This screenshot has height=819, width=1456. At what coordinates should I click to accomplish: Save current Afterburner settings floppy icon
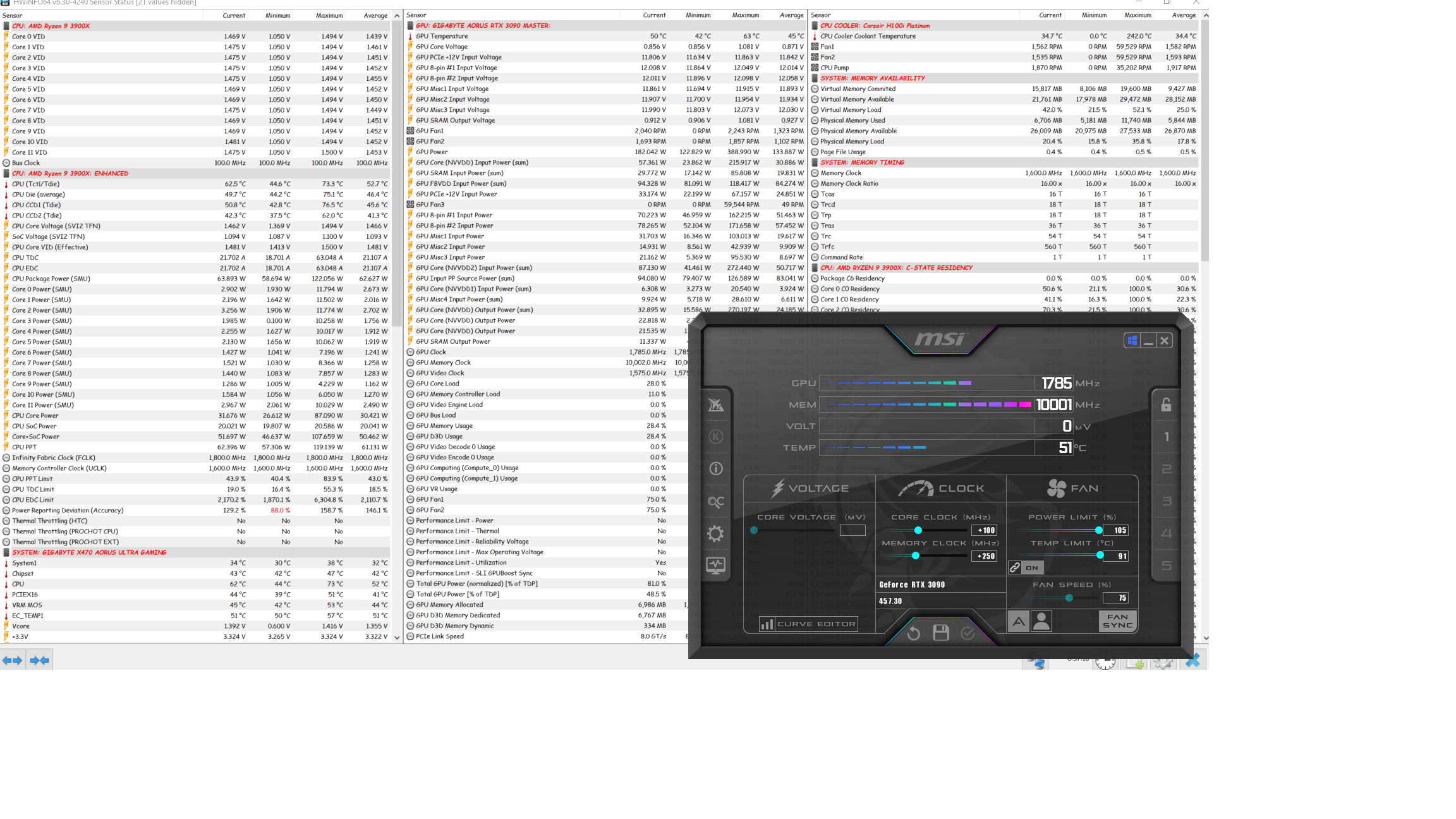(x=941, y=633)
